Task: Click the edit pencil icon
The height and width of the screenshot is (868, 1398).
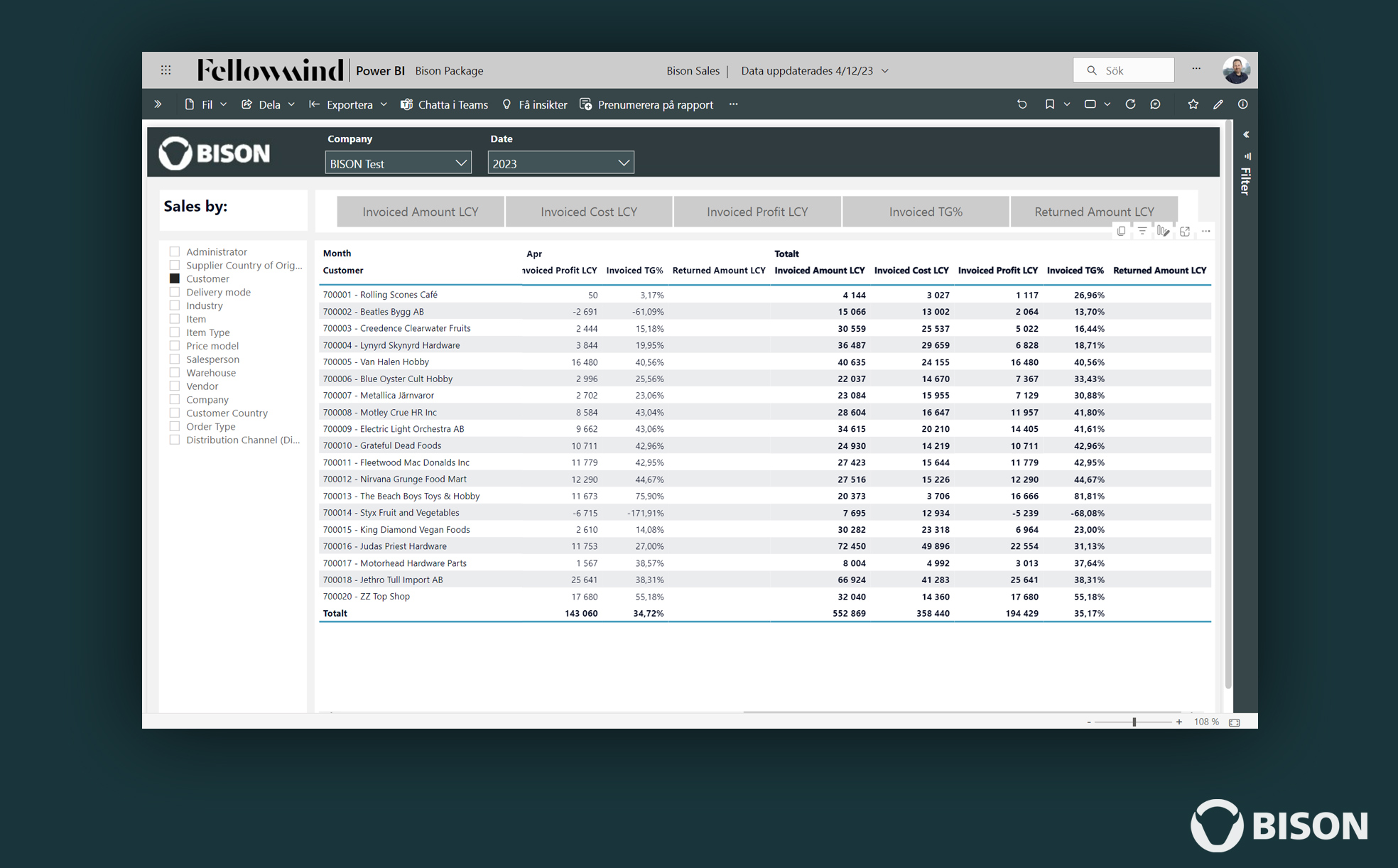Action: [x=1218, y=104]
